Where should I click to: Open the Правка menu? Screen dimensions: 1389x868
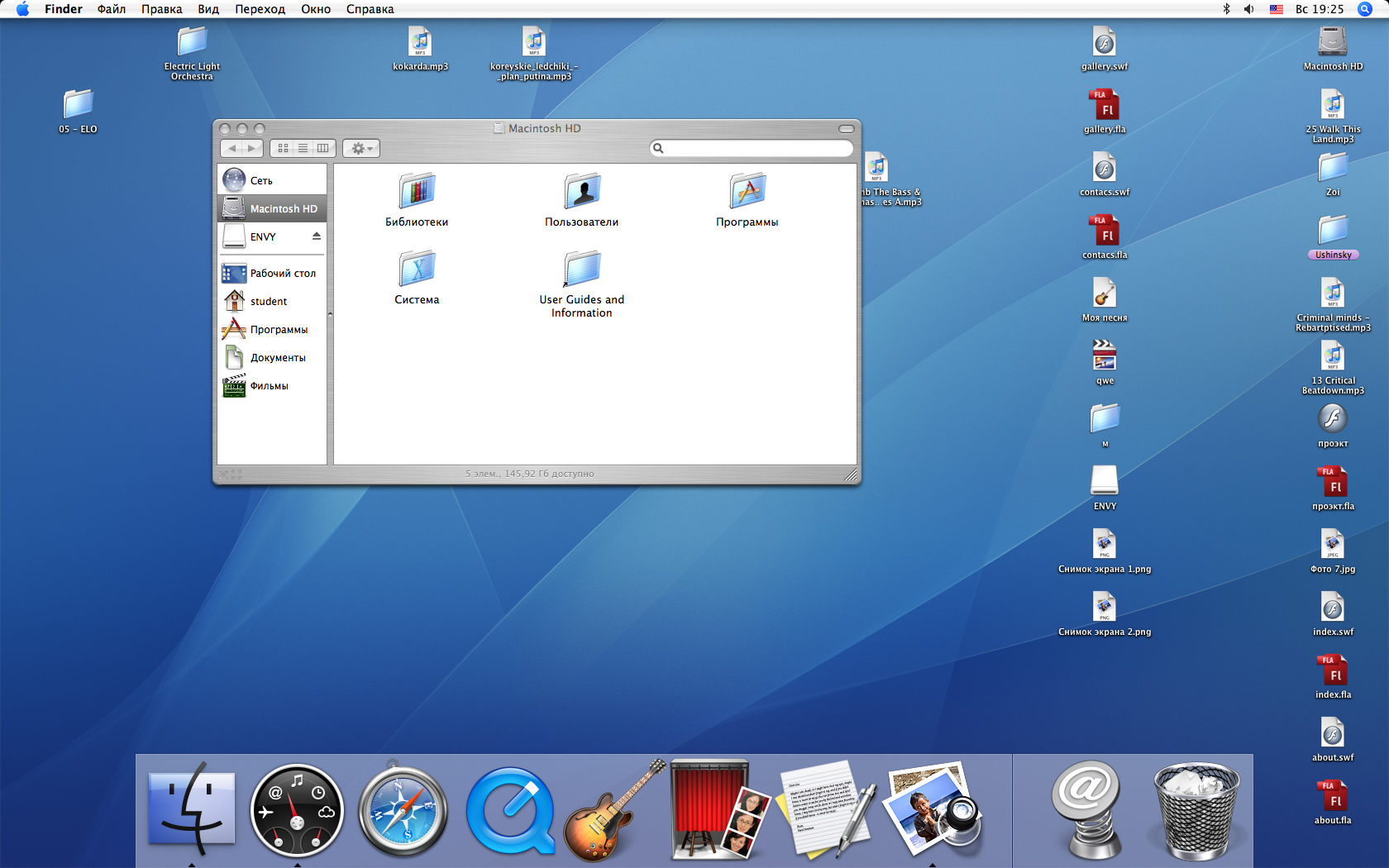[x=162, y=9]
